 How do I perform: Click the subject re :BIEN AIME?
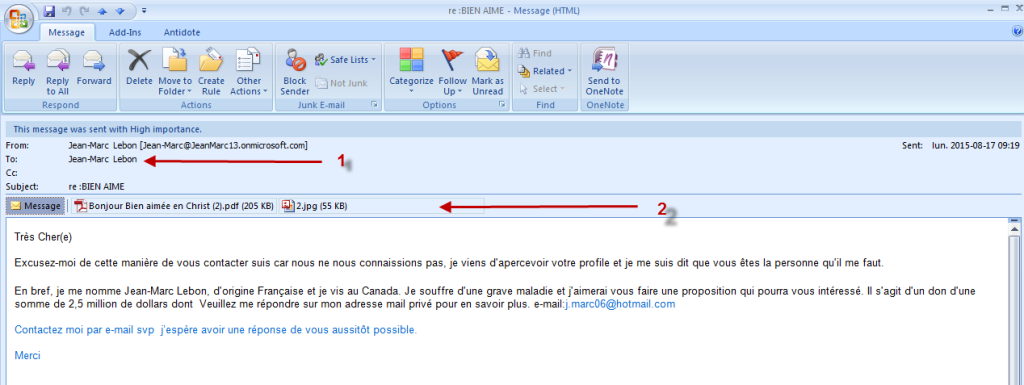click(x=96, y=187)
